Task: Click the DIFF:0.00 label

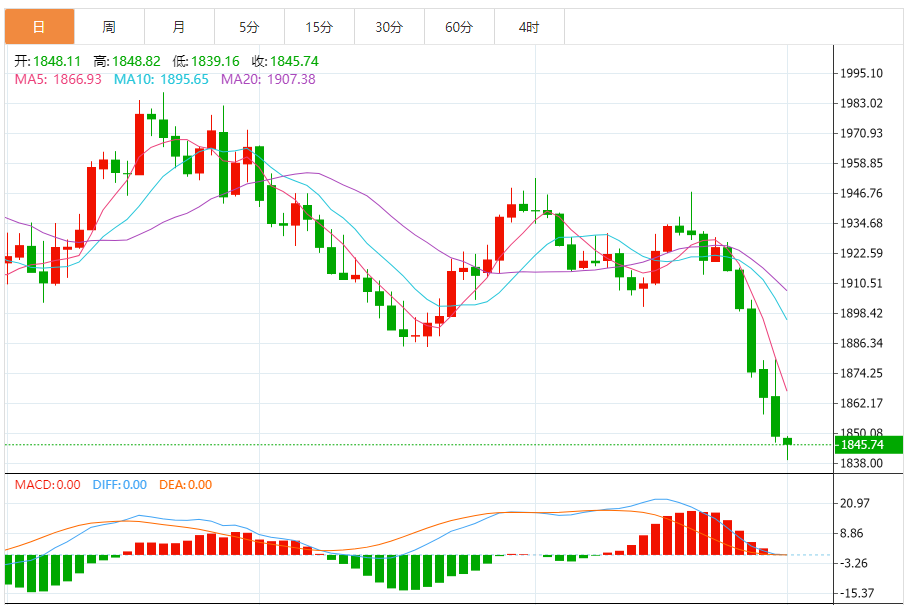Action: [119, 485]
